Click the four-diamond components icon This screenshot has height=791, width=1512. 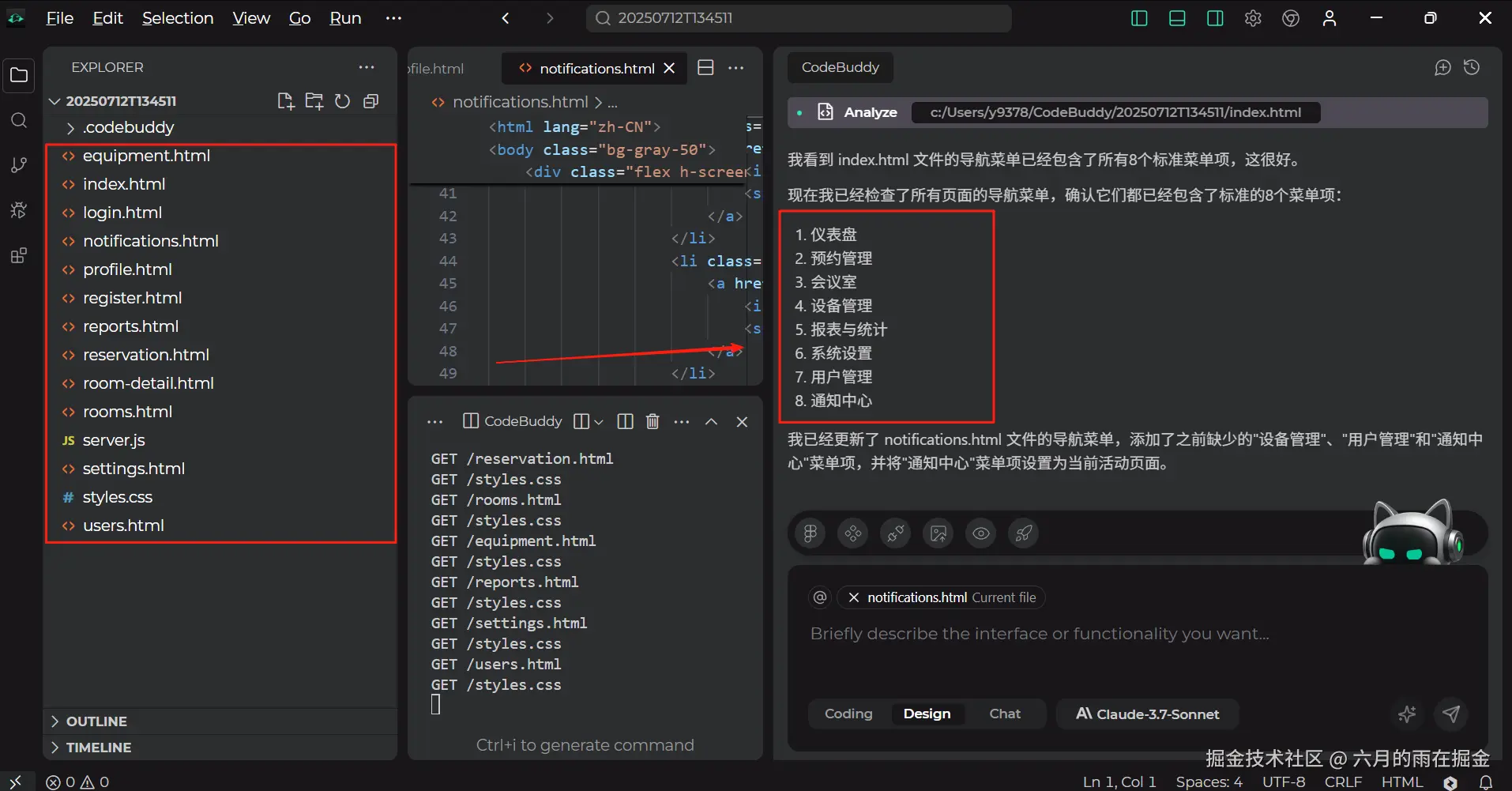[x=853, y=533]
